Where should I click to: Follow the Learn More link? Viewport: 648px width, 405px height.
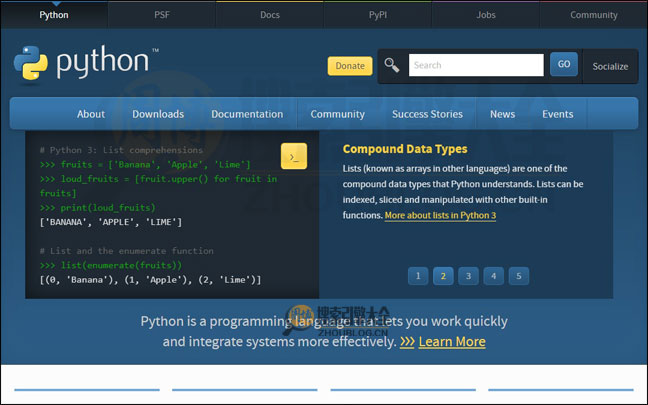click(452, 342)
